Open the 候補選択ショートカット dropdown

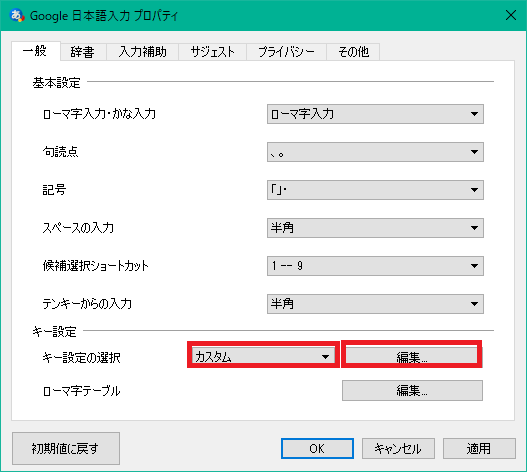(x=375, y=266)
